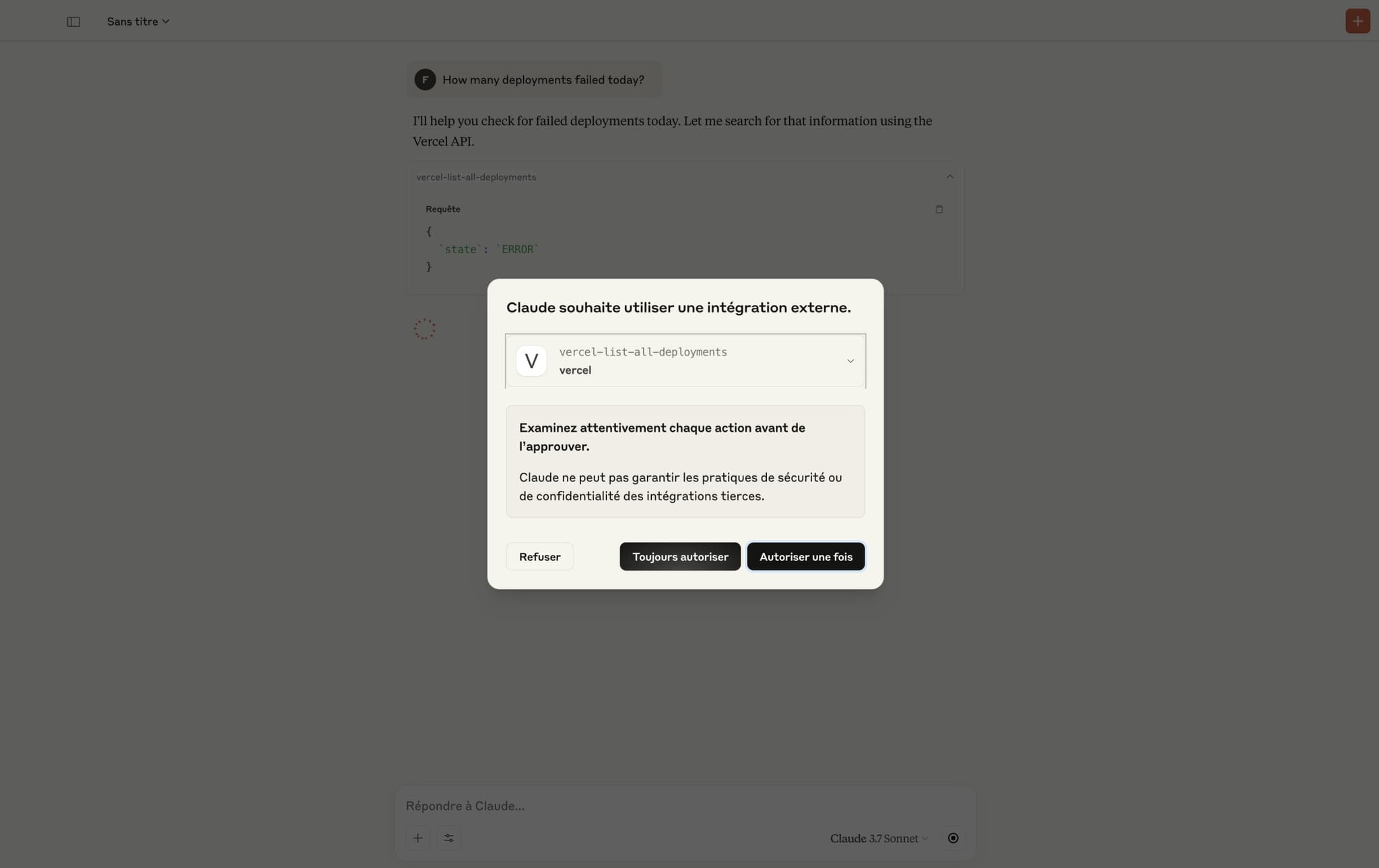Click the vercel-list-all-deployments tool header label
1379x868 pixels.
(476, 177)
